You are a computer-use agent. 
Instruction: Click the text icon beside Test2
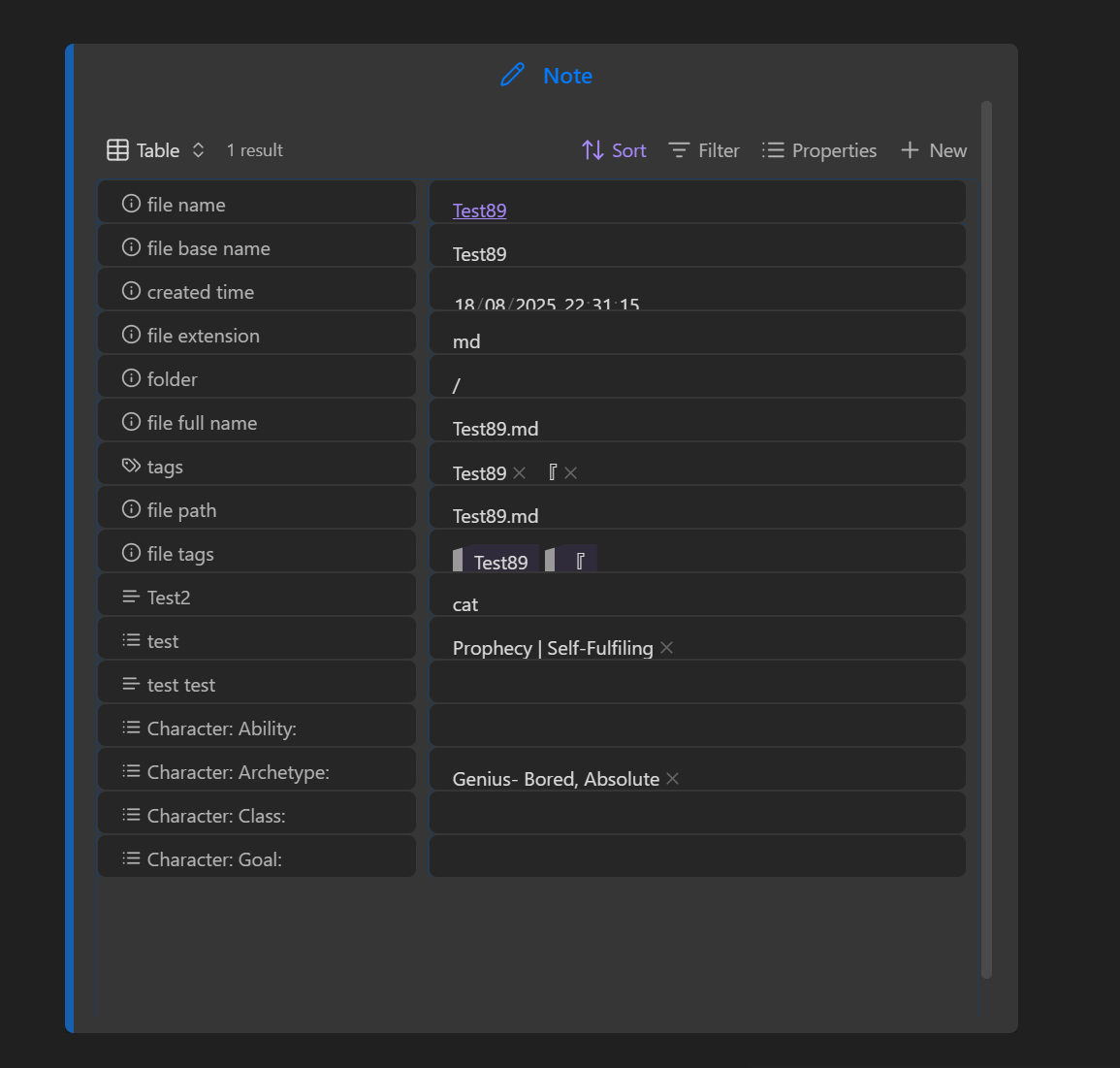pyautogui.click(x=131, y=598)
